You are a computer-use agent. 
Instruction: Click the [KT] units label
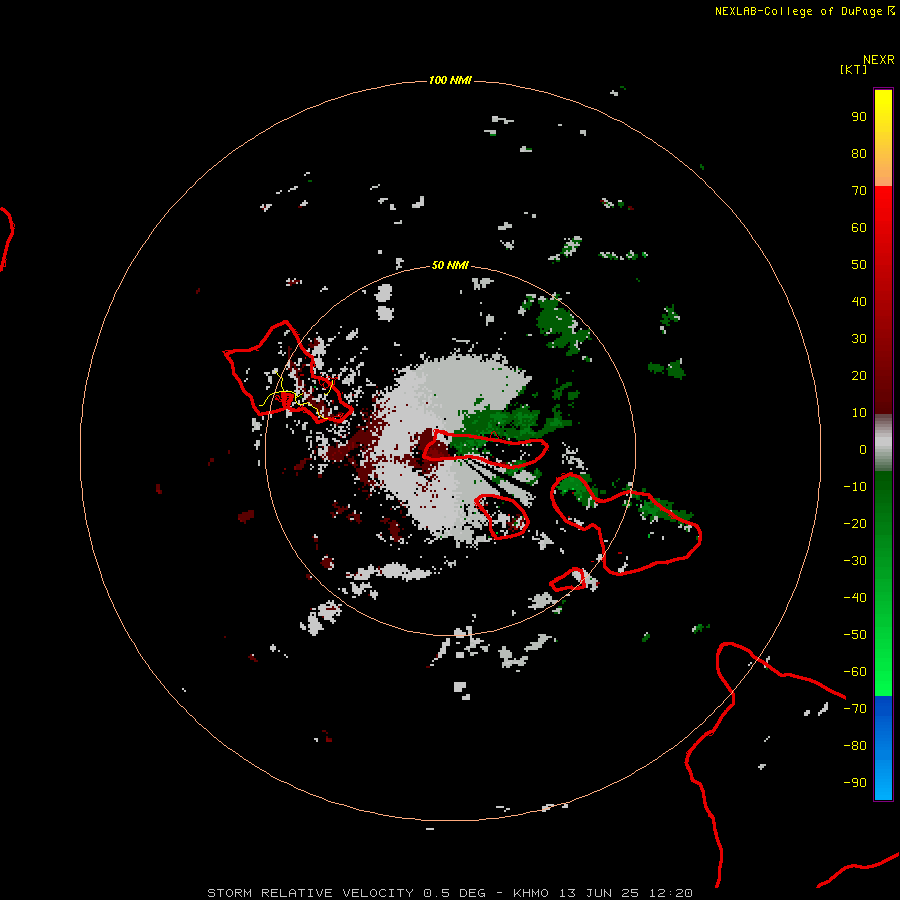coord(853,69)
